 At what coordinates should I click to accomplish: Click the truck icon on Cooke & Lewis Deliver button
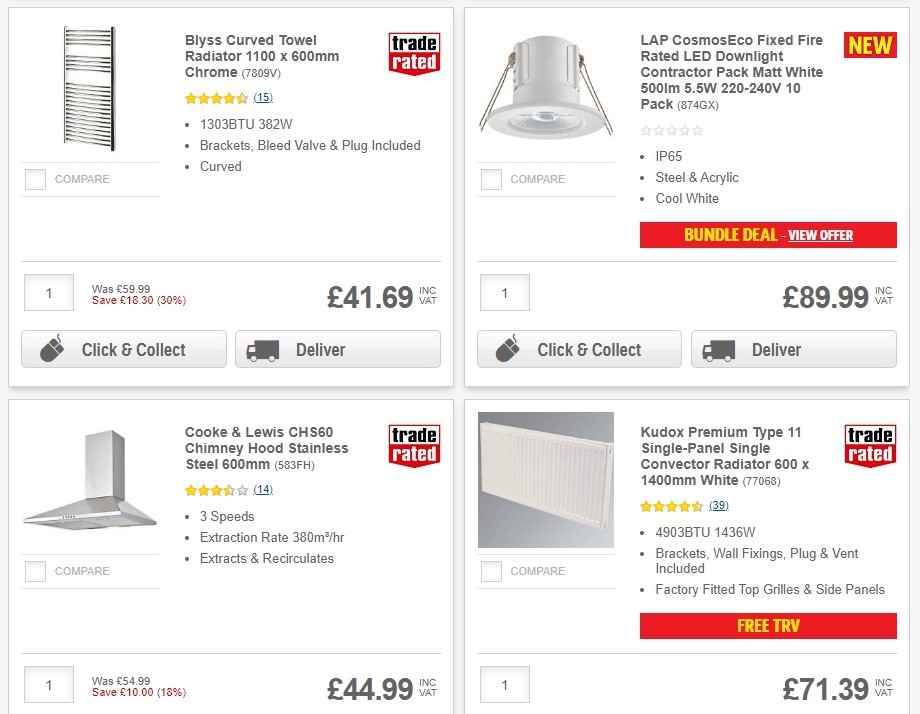262,712
